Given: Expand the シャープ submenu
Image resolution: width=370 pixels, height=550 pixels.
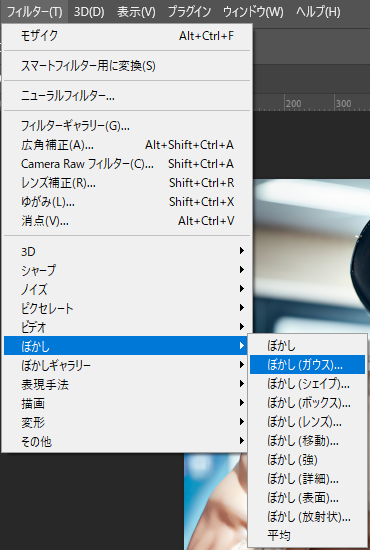Looking at the screenshot, I should 127,270.
